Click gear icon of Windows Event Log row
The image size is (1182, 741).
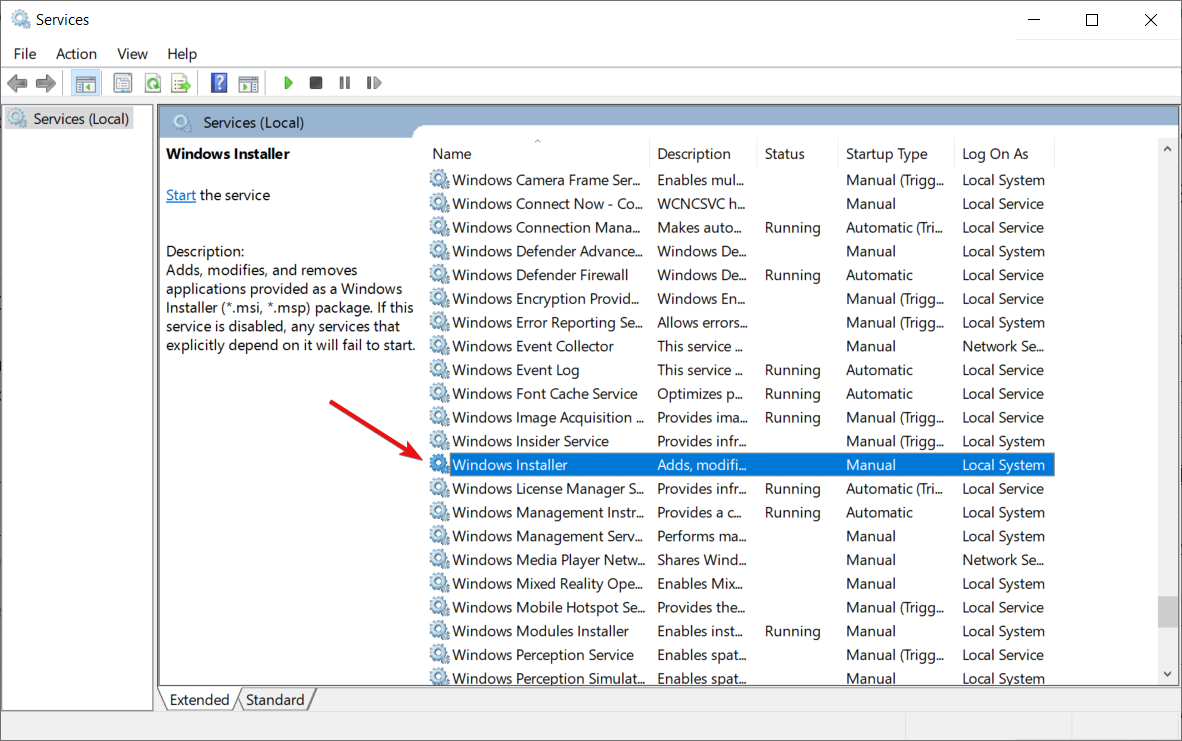(439, 369)
